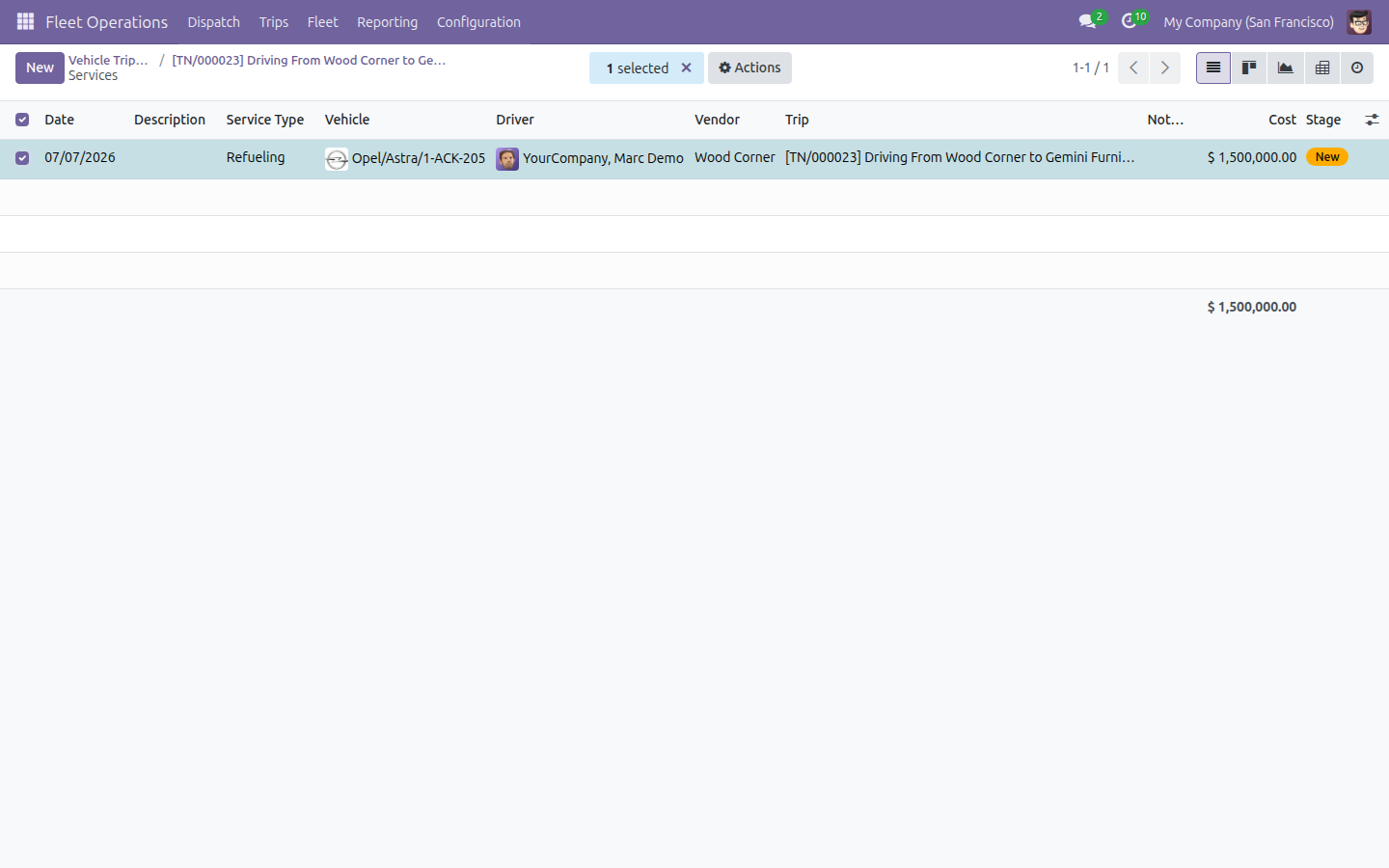Image resolution: width=1389 pixels, height=868 pixels.
Task: Open the activities clock icon
Action: [x=1130, y=21]
